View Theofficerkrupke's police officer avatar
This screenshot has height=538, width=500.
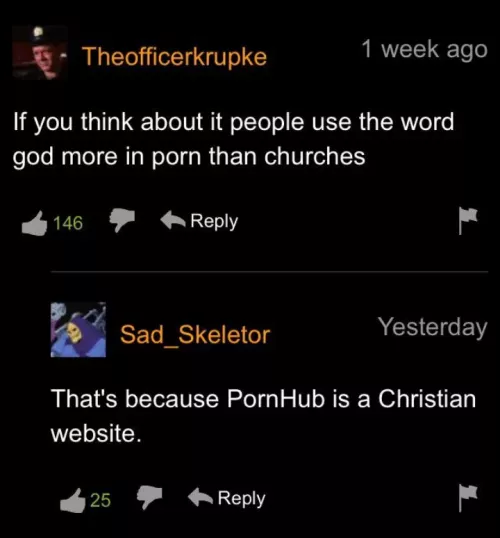[x=40, y=52]
